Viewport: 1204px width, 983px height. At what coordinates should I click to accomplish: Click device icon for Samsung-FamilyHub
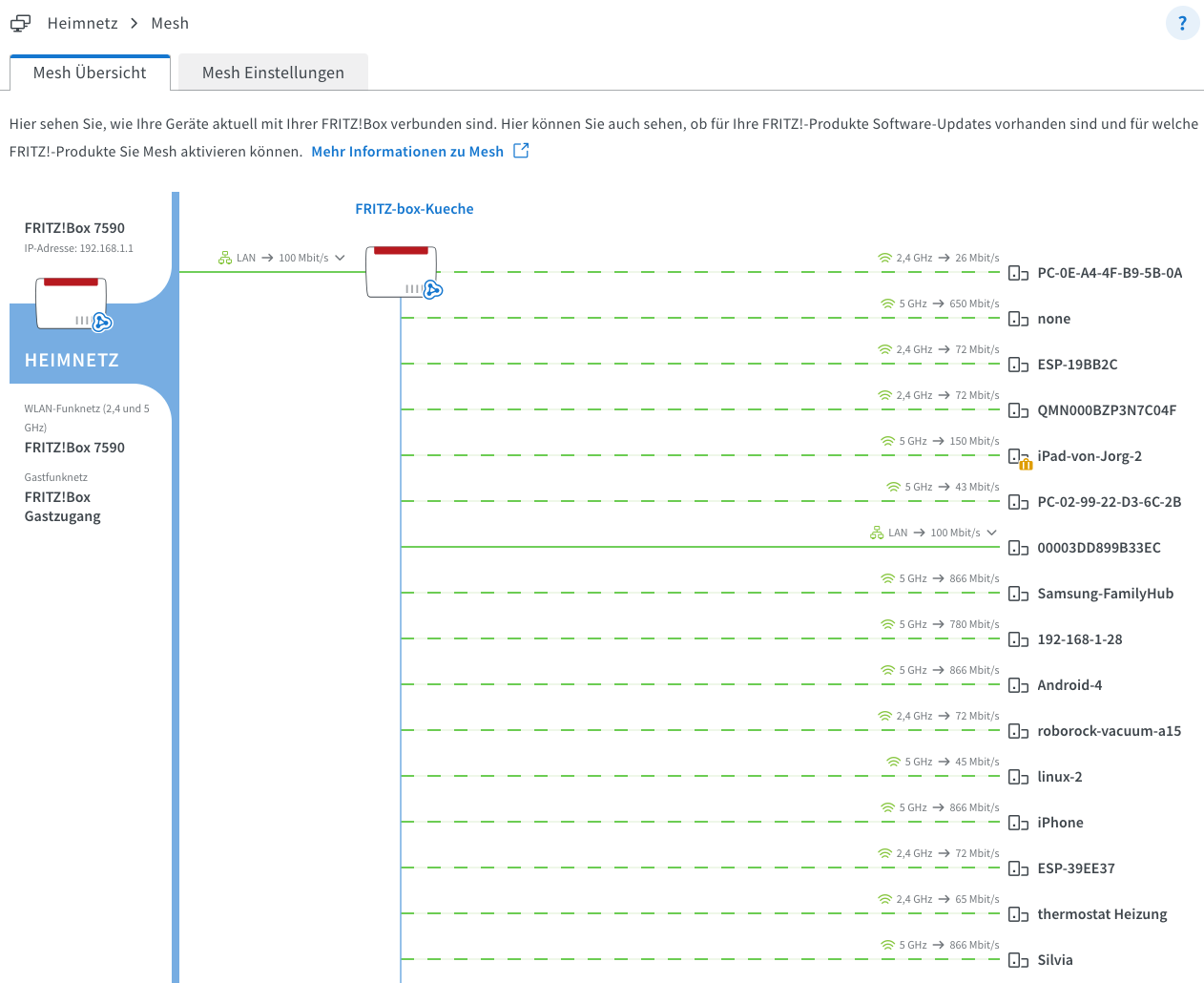tap(1018, 594)
